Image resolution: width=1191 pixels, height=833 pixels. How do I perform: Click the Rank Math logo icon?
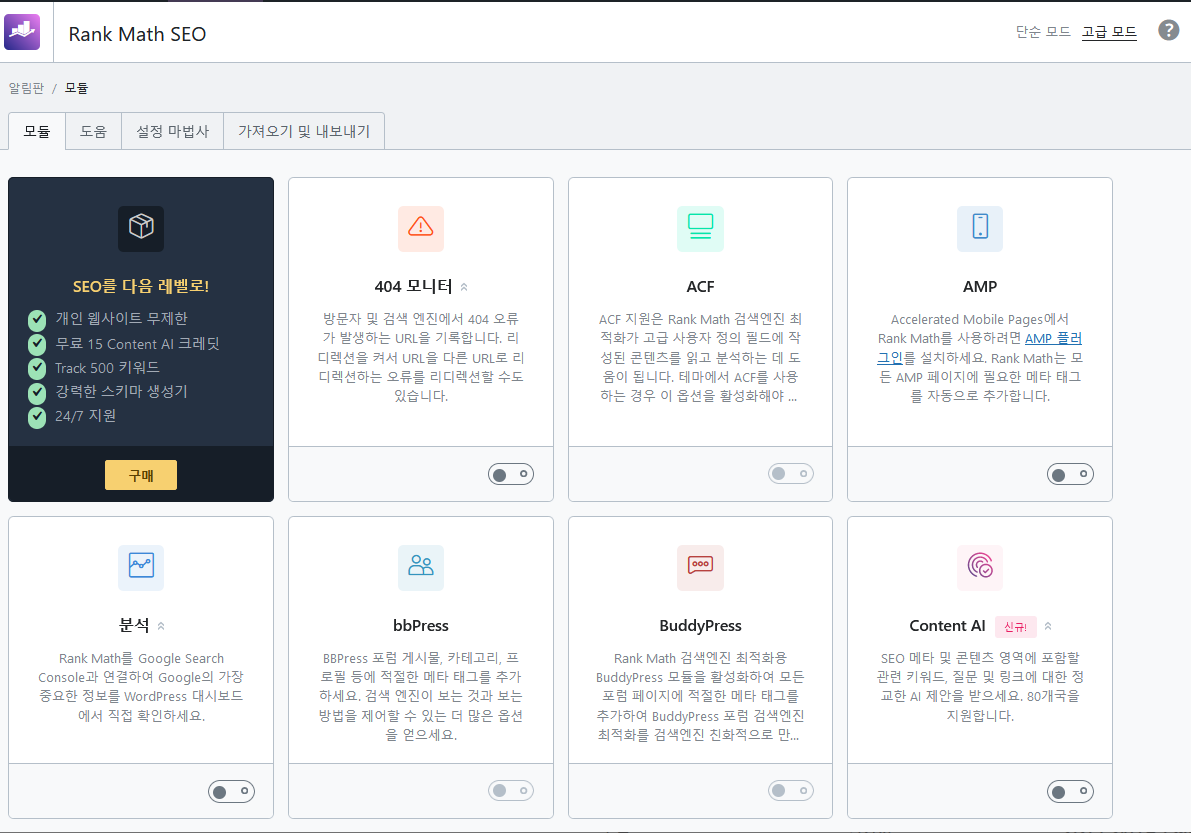22,31
